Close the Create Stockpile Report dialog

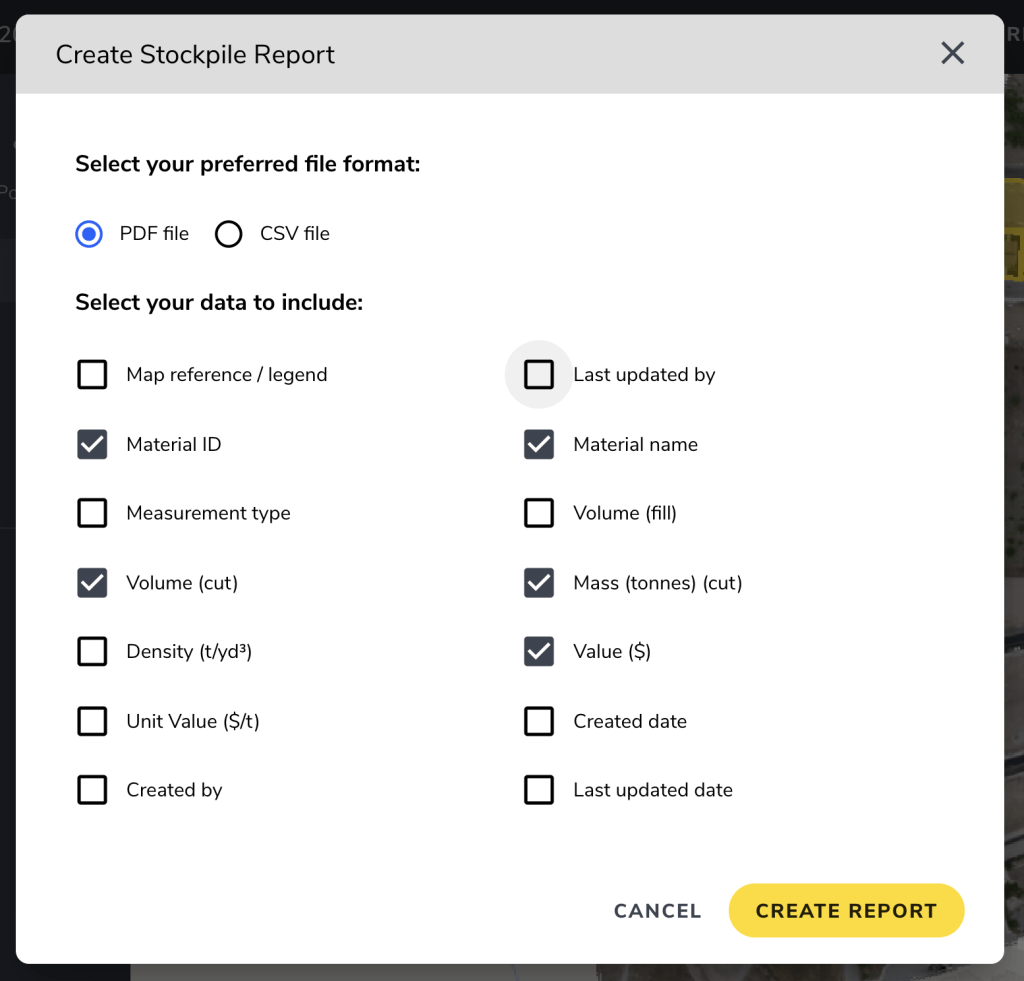click(952, 54)
